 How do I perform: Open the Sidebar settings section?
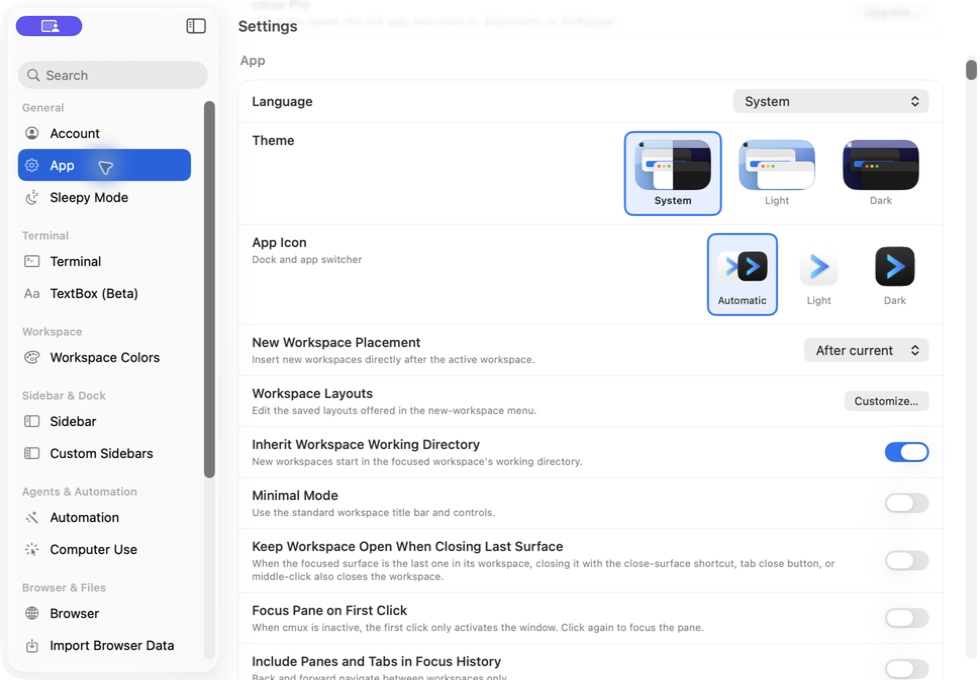tap(104, 421)
